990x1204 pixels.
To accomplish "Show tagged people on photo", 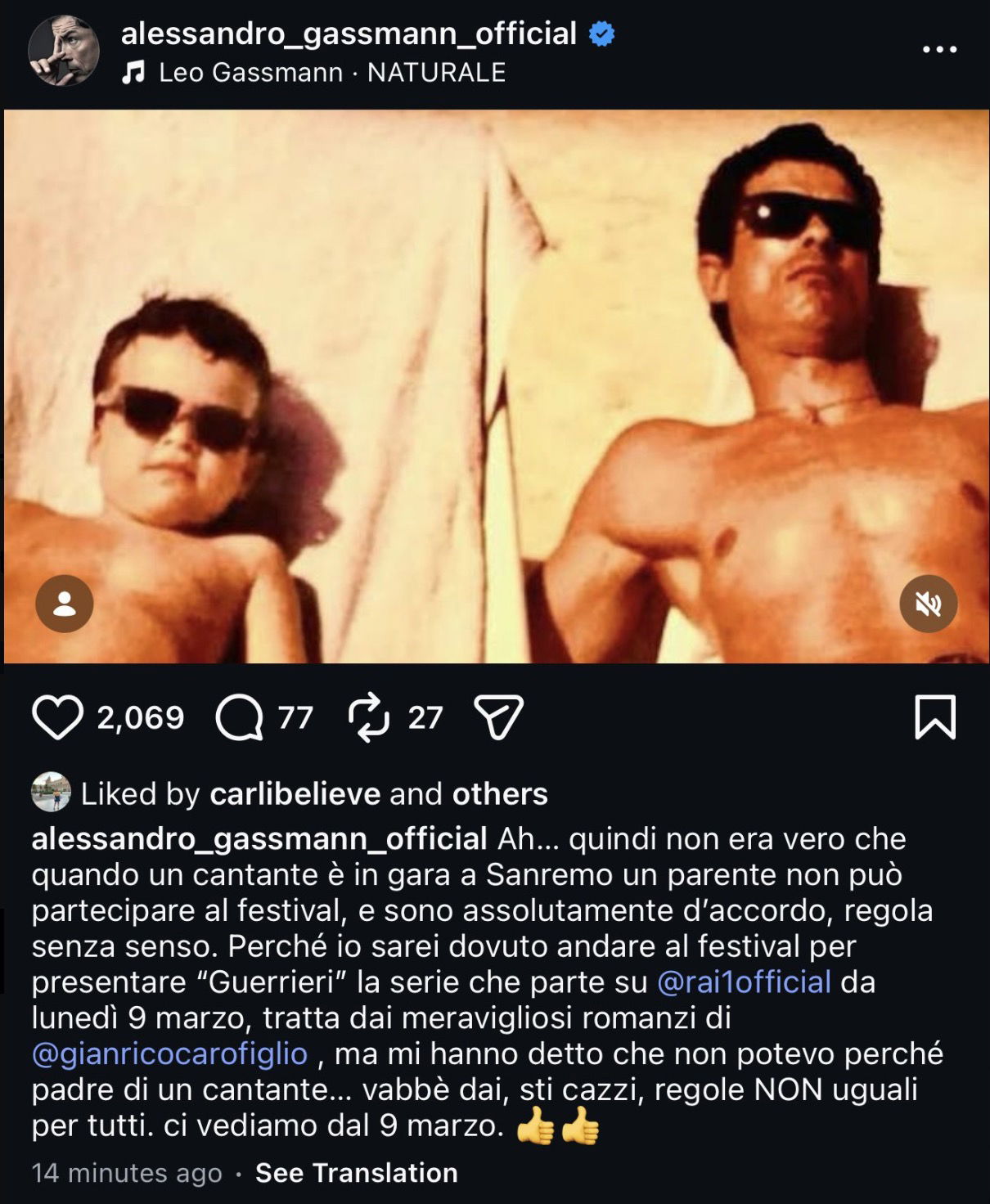I will click(x=65, y=604).
